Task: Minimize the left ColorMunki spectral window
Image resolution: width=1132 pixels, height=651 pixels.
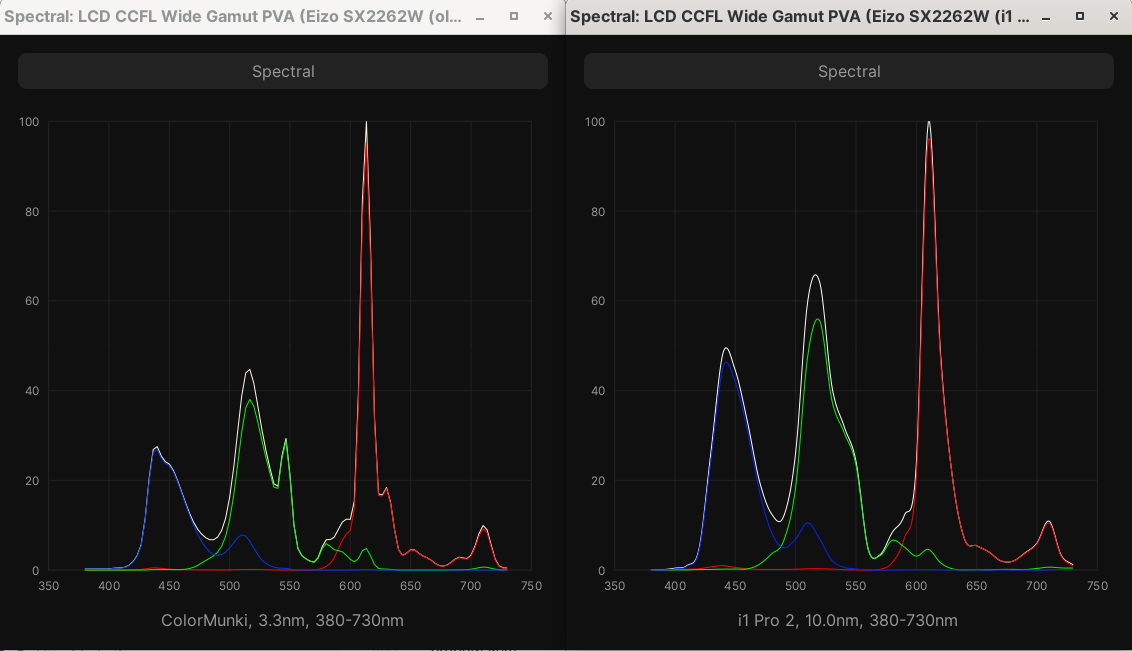Action: 481,17
